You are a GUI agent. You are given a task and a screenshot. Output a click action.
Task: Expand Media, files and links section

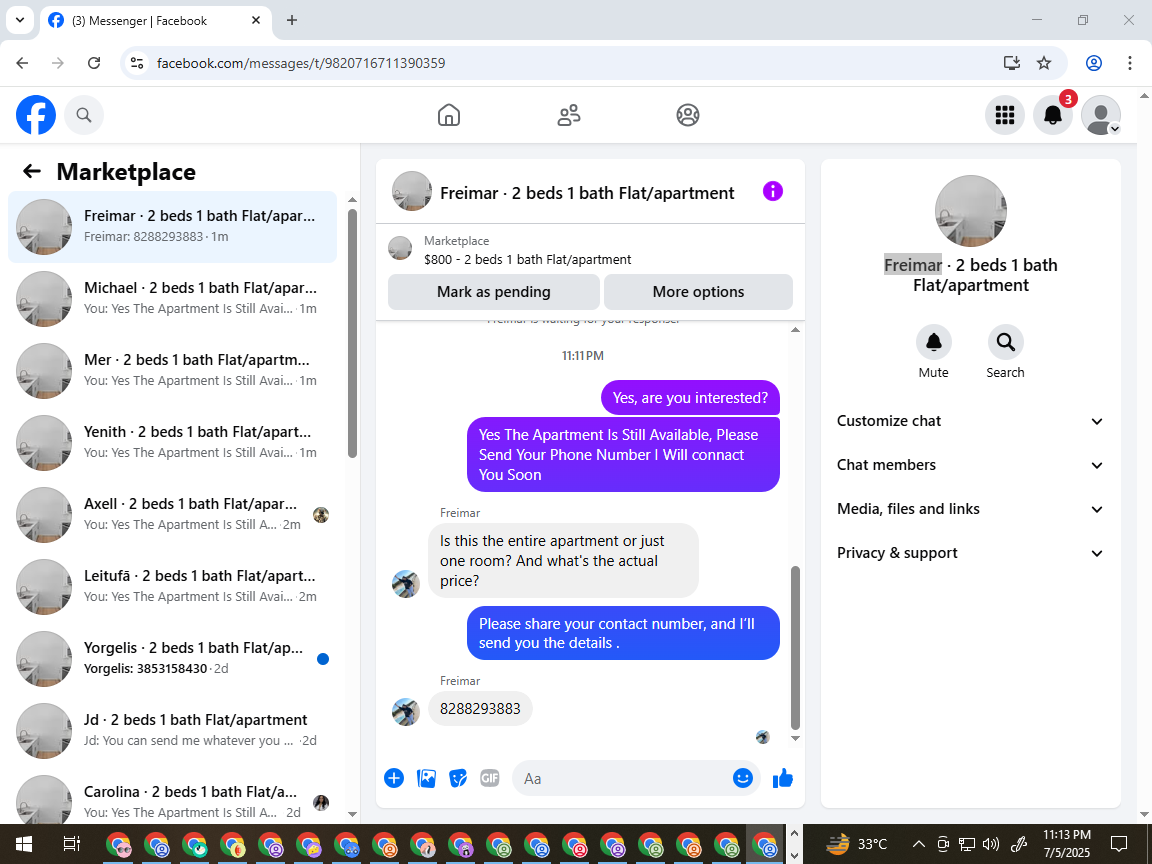pos(970,509)
